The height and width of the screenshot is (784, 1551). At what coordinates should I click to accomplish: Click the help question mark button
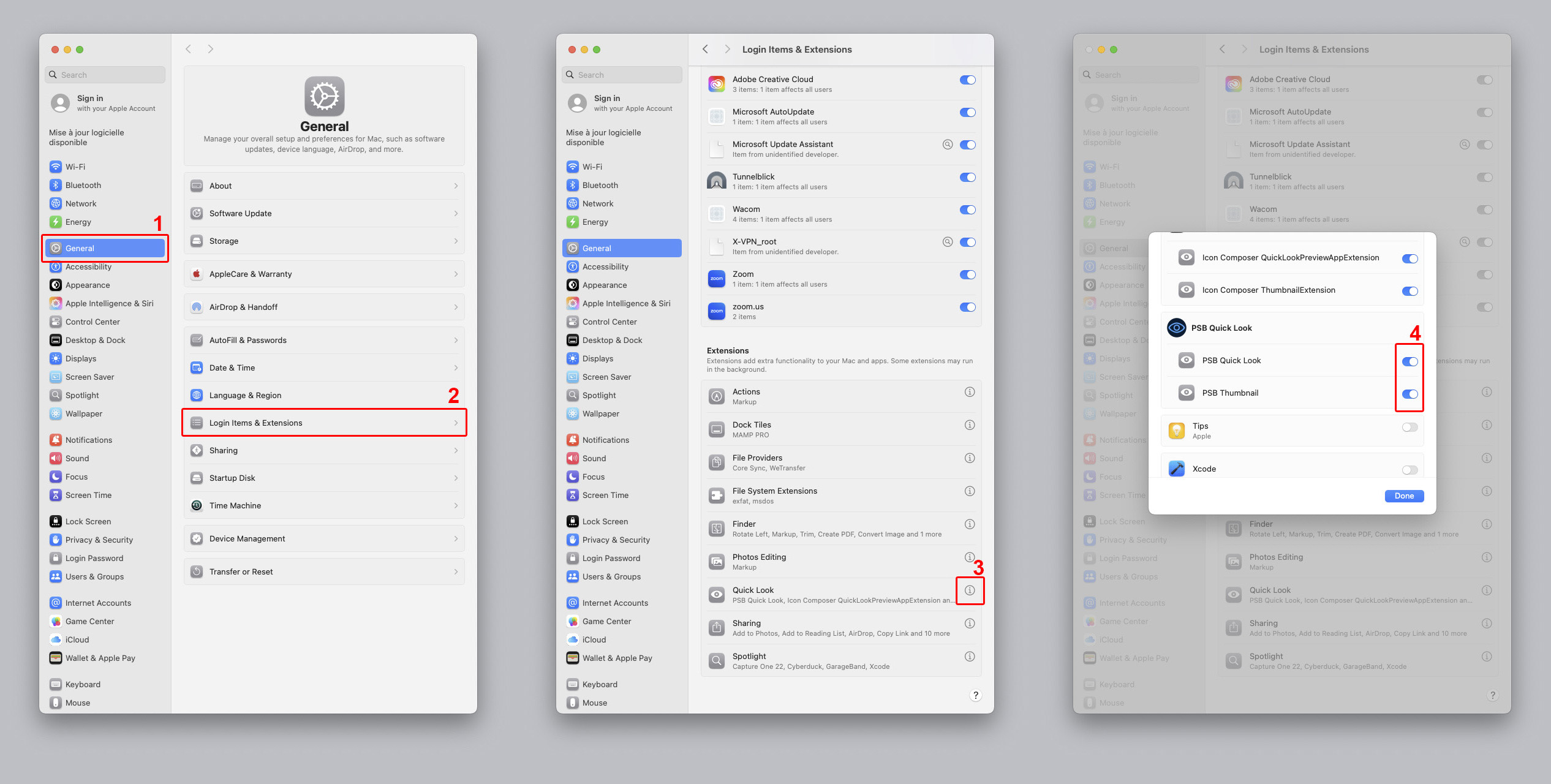975,695
